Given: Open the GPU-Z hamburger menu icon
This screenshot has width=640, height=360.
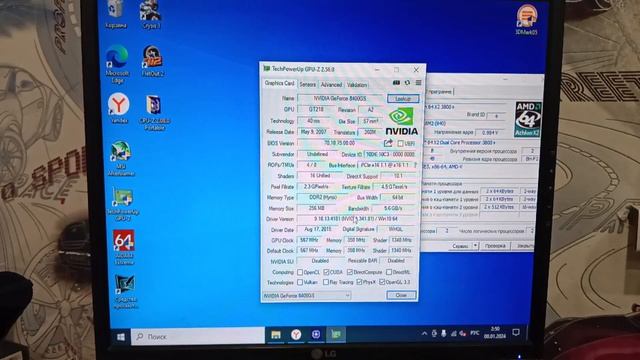Looking at the screenshot, I should [418, 83].
